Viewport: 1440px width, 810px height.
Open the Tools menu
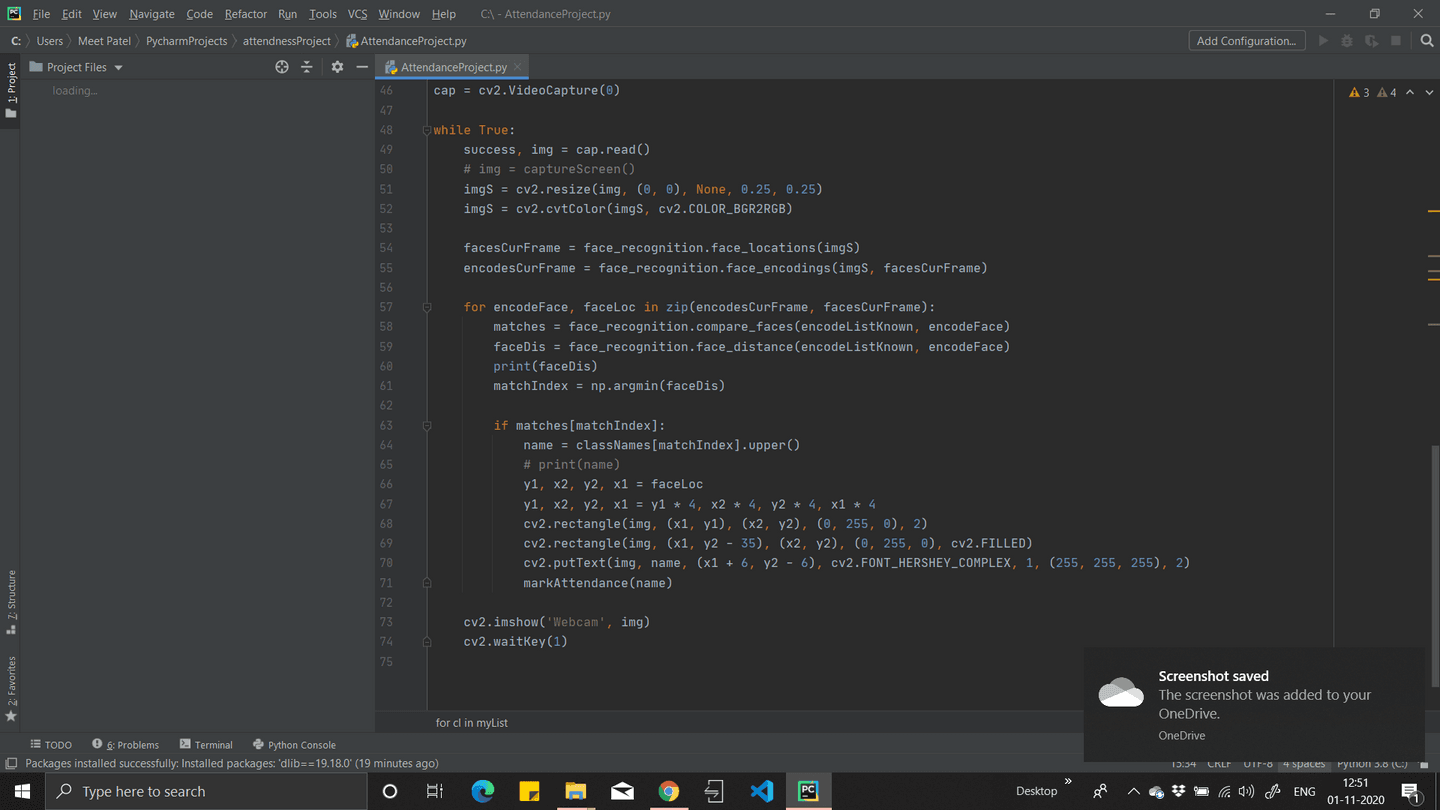click(323, 14)
